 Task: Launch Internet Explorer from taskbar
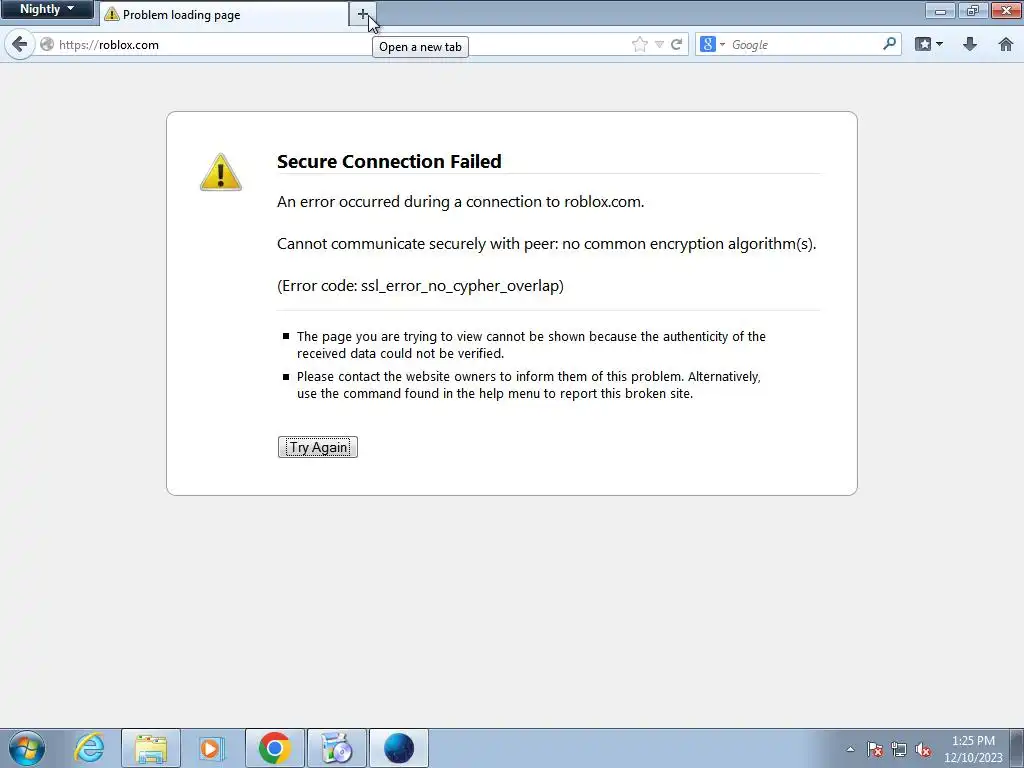[89, 748]
